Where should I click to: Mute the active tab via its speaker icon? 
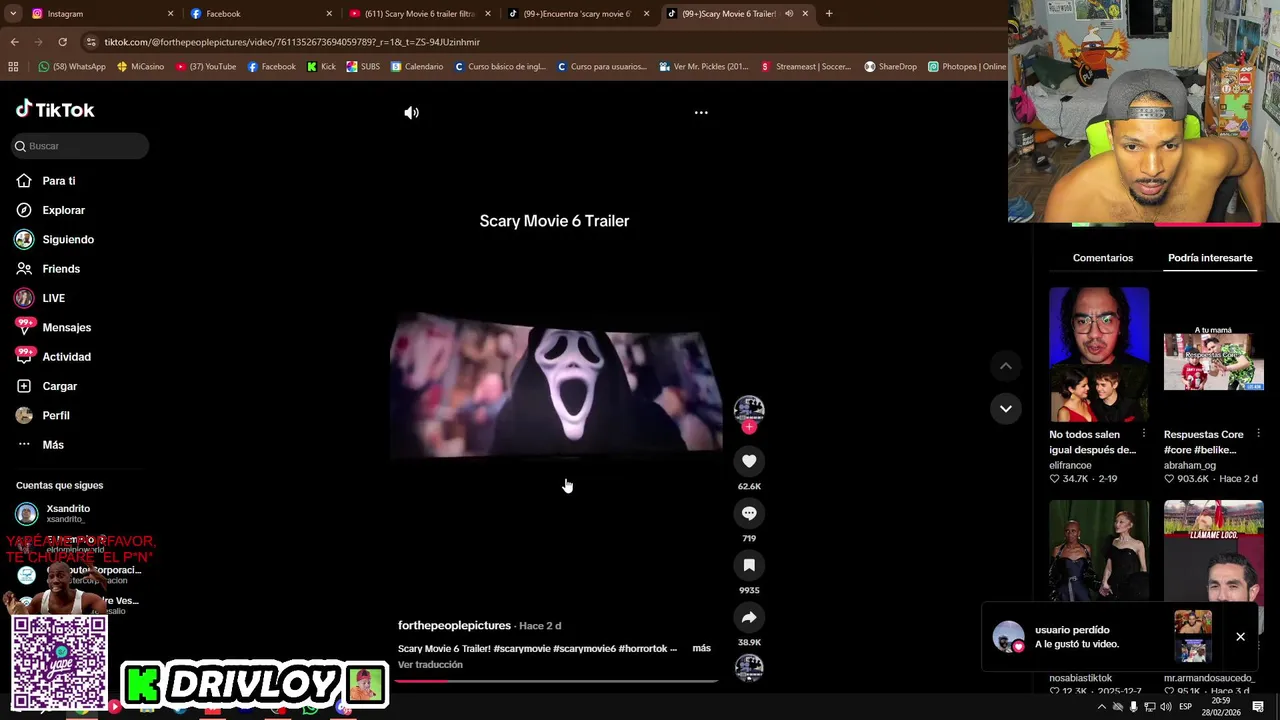pos(788,14)
